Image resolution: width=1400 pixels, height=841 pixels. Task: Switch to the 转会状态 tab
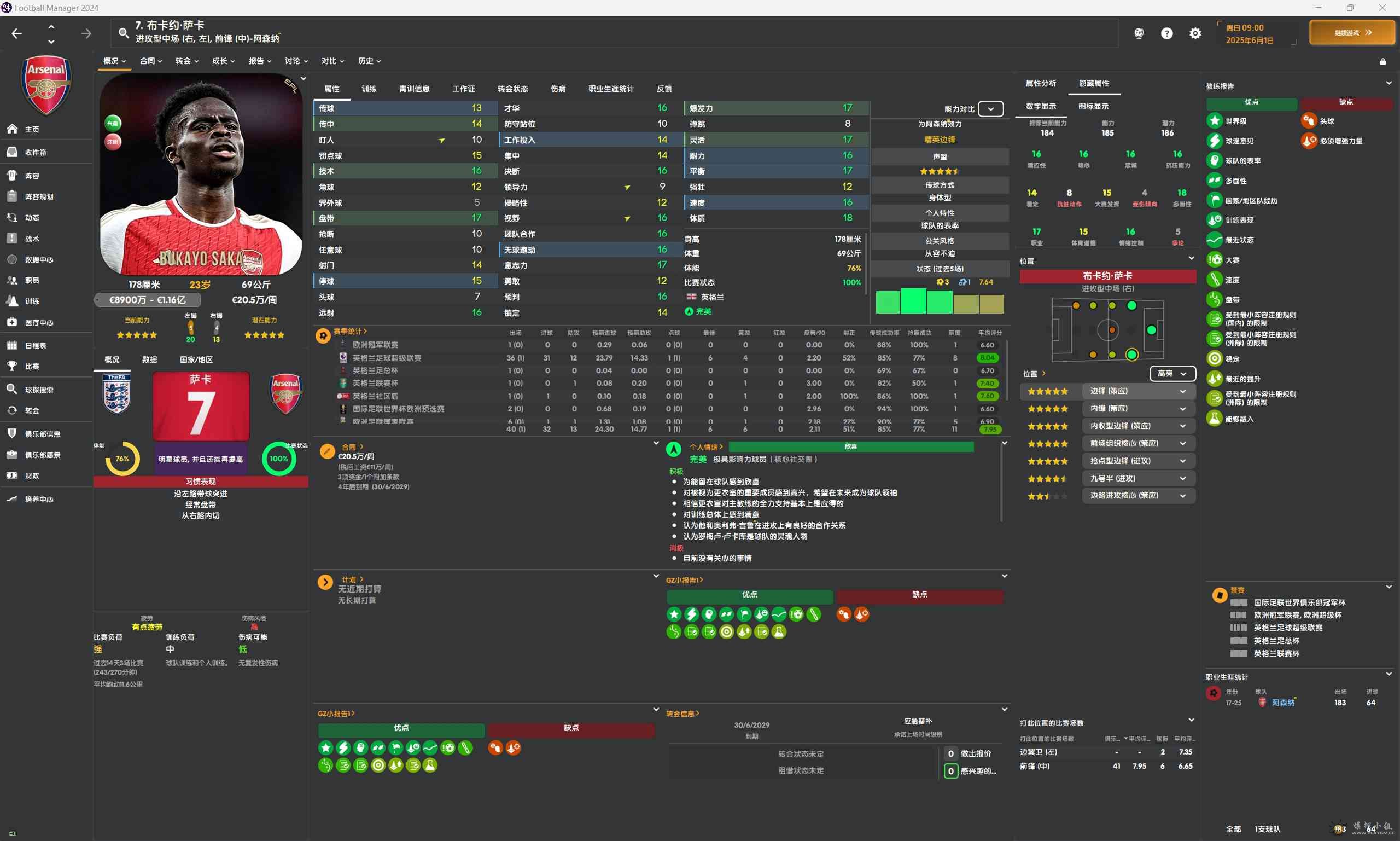click(512, 89)
